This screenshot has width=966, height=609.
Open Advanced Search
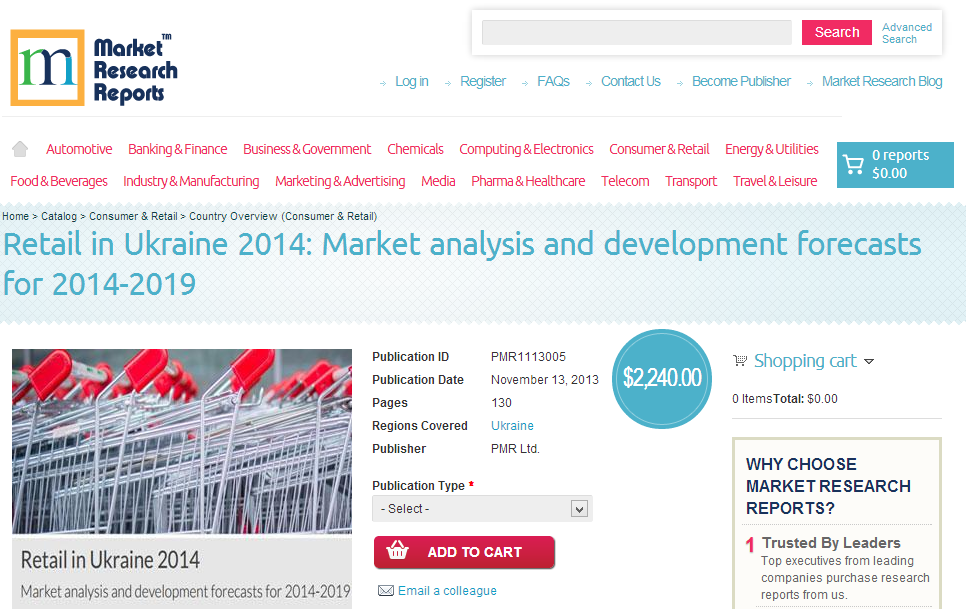906,32
